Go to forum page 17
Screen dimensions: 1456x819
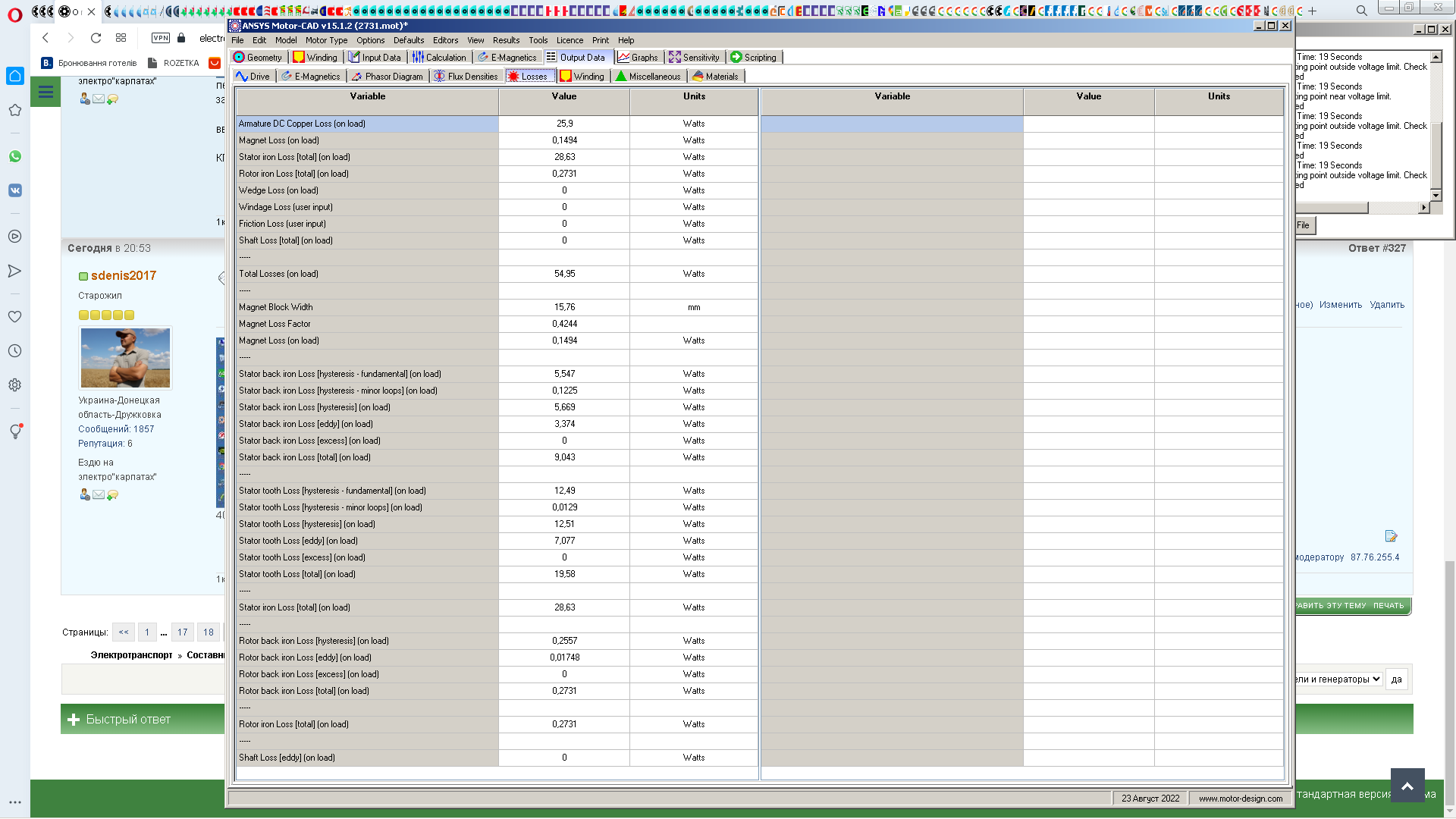click(x=183, y=632)
